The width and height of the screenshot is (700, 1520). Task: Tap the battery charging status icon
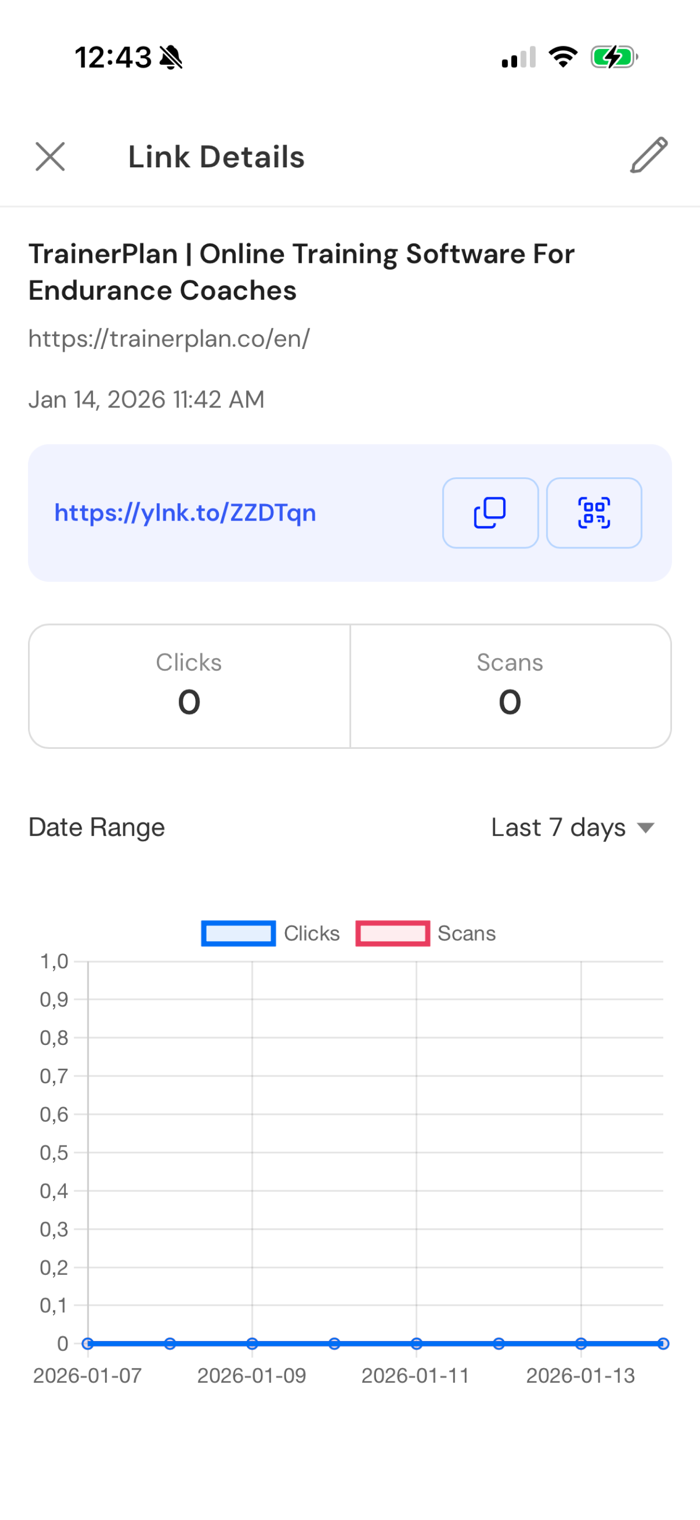(x=613, y=58)
